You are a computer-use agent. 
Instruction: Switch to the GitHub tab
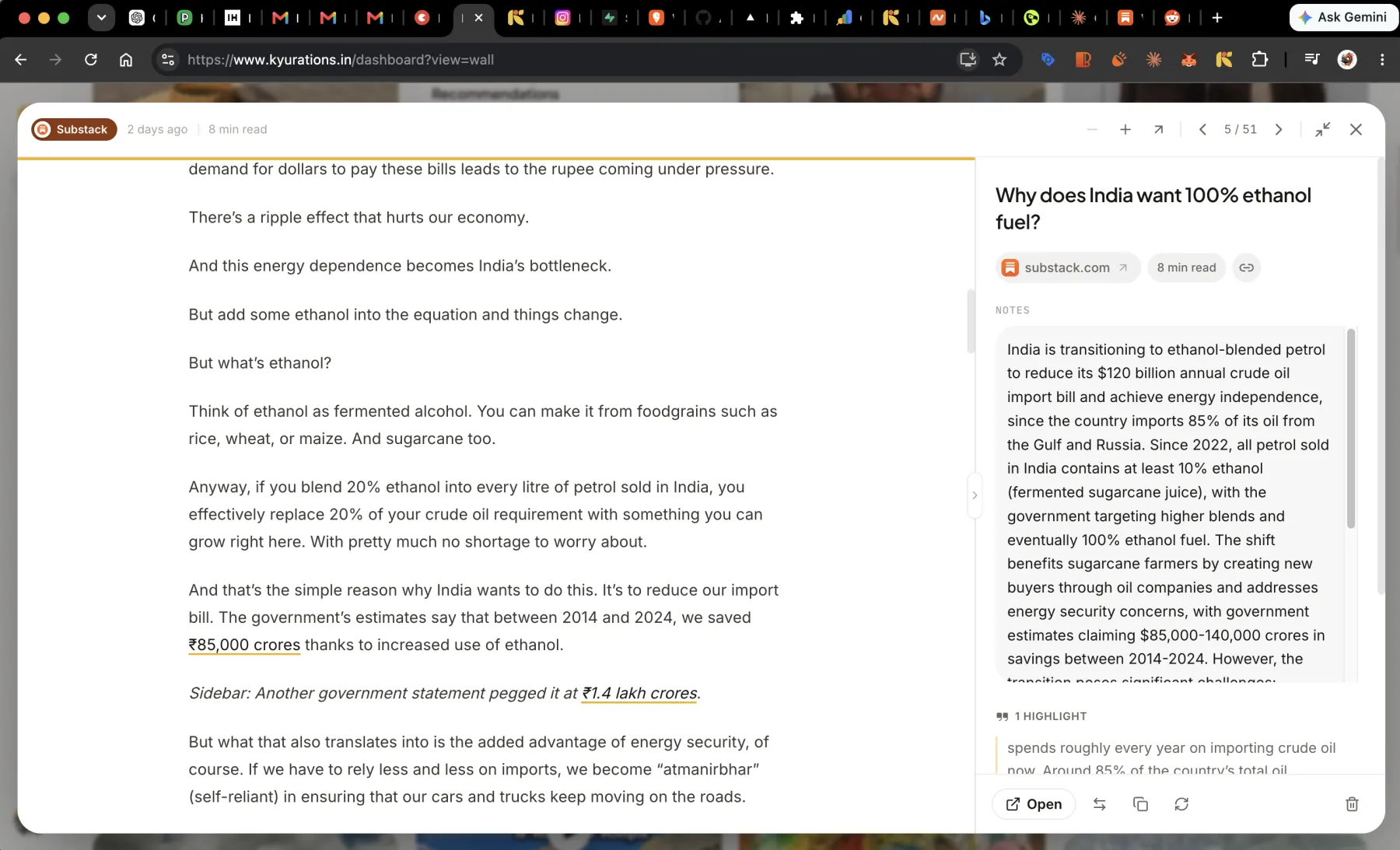coord(704,17)
